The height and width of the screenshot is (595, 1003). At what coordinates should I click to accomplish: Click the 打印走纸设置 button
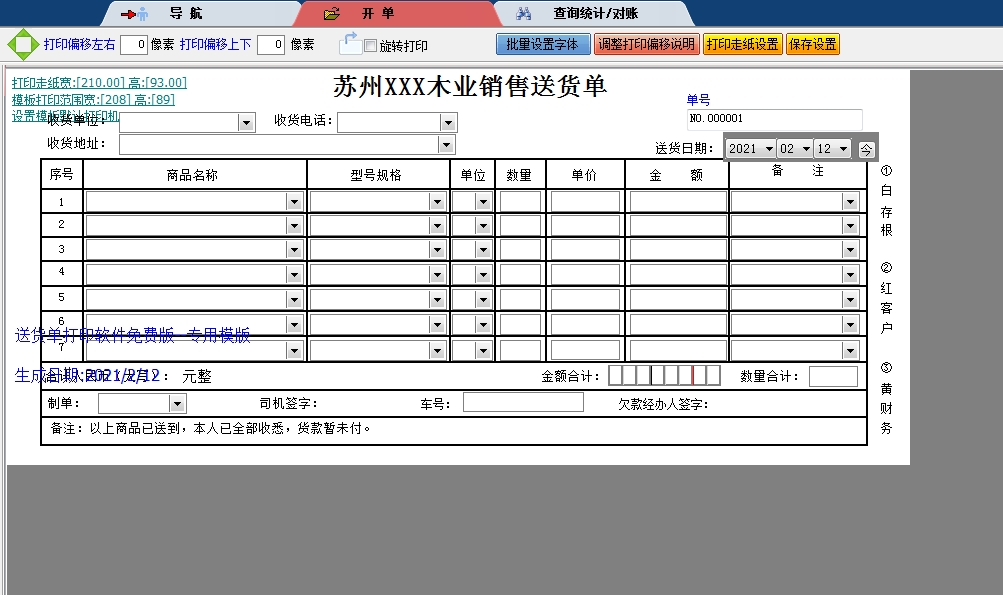(x=742, y=45)
